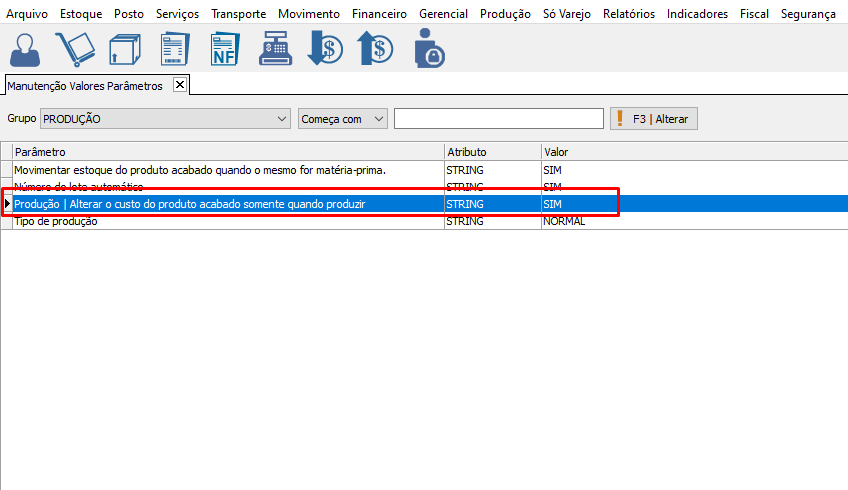Click the package box toolbar icon
Viewport: 848px width, 490px height.
[124, 47]
